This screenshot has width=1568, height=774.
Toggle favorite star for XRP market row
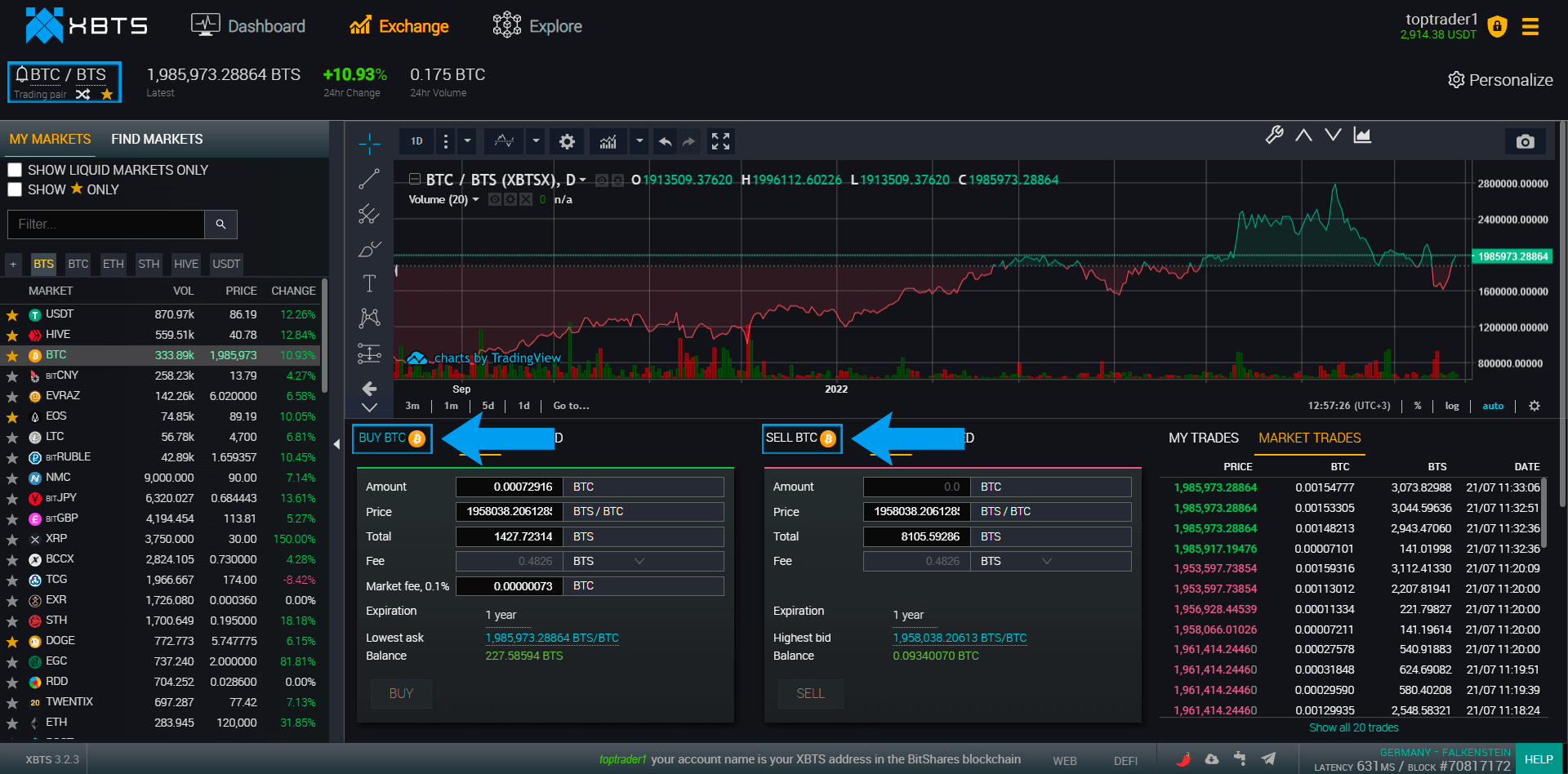click(12, 540)
